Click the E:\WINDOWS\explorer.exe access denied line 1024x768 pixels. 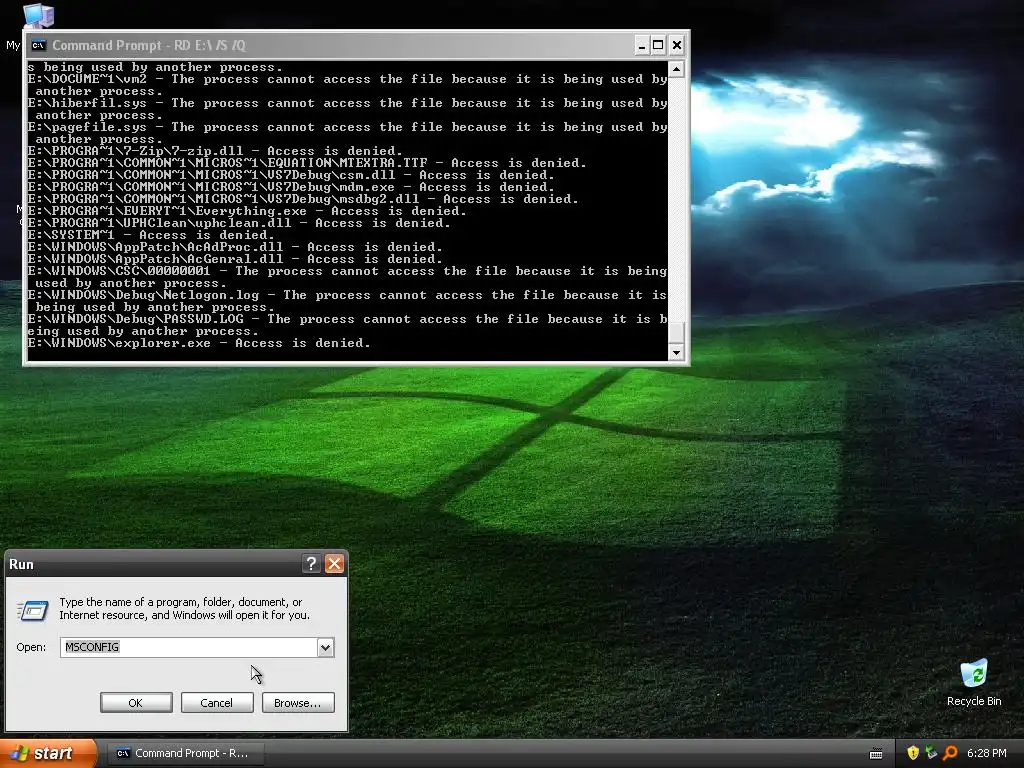199,343
